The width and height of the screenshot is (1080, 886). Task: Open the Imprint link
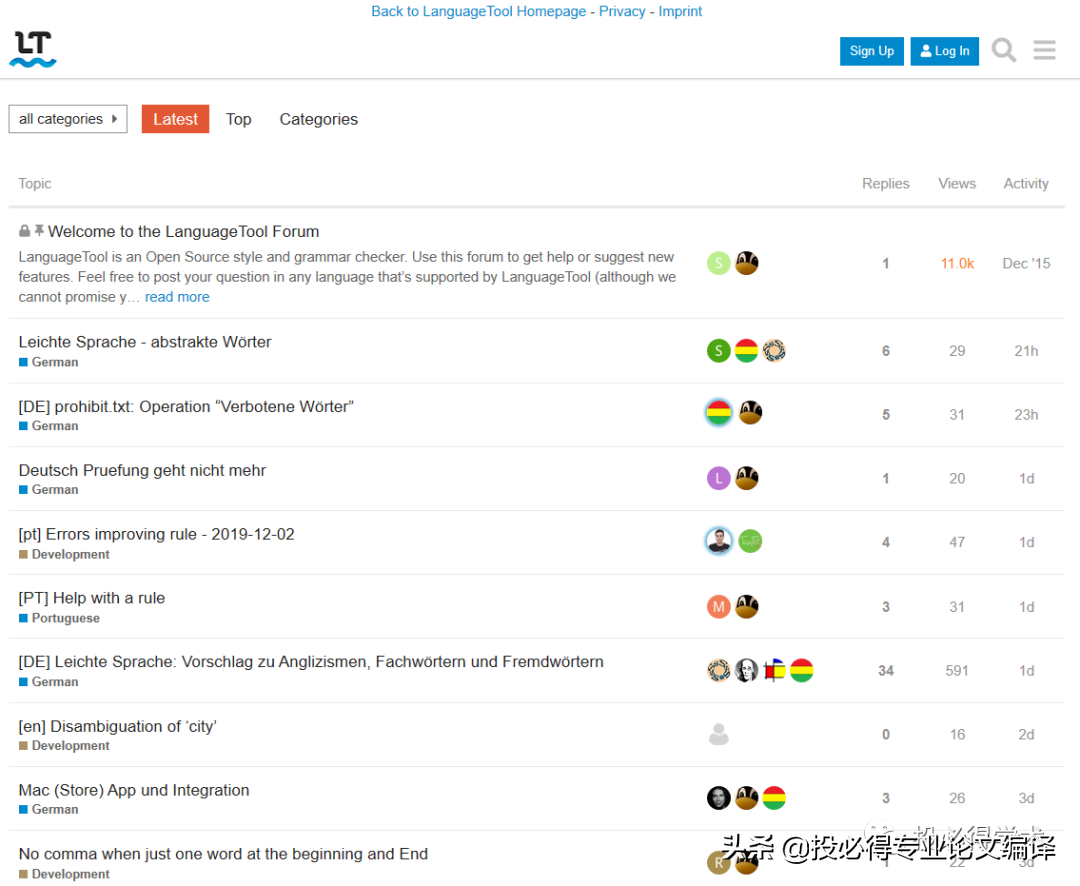[x=680, y=11]
